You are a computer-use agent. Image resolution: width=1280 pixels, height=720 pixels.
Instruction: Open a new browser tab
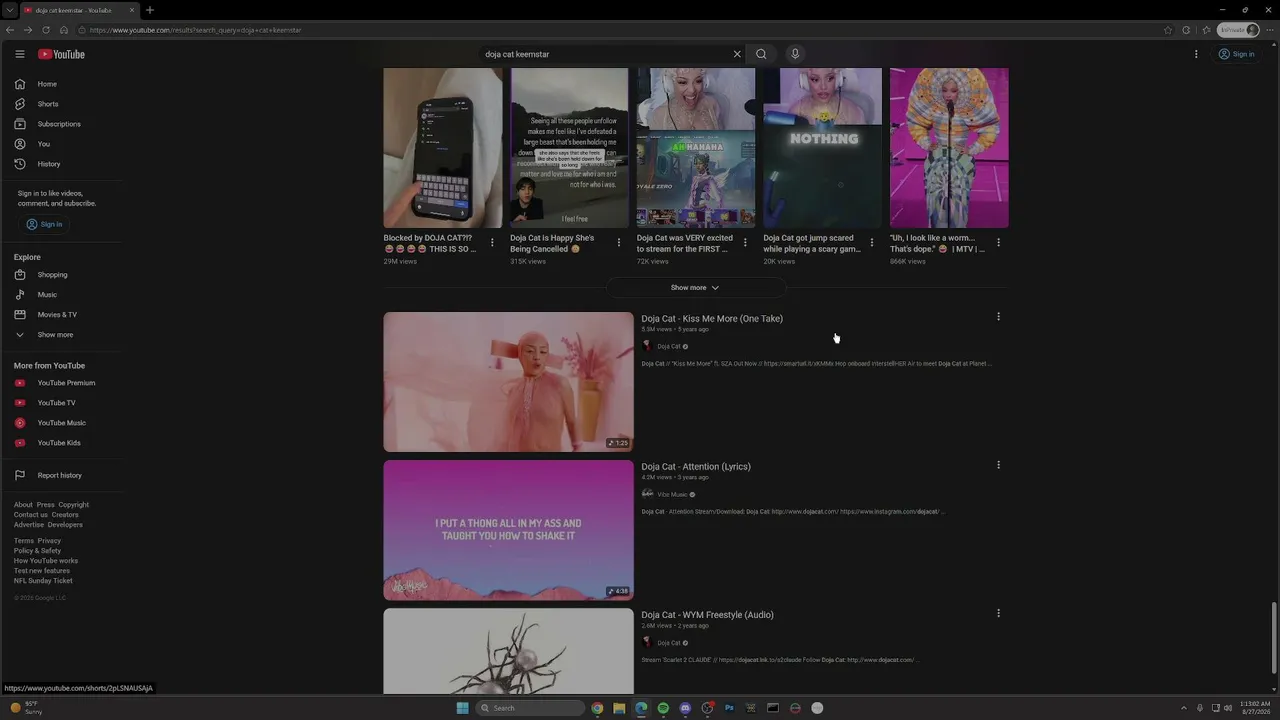[x=150, y=10]
